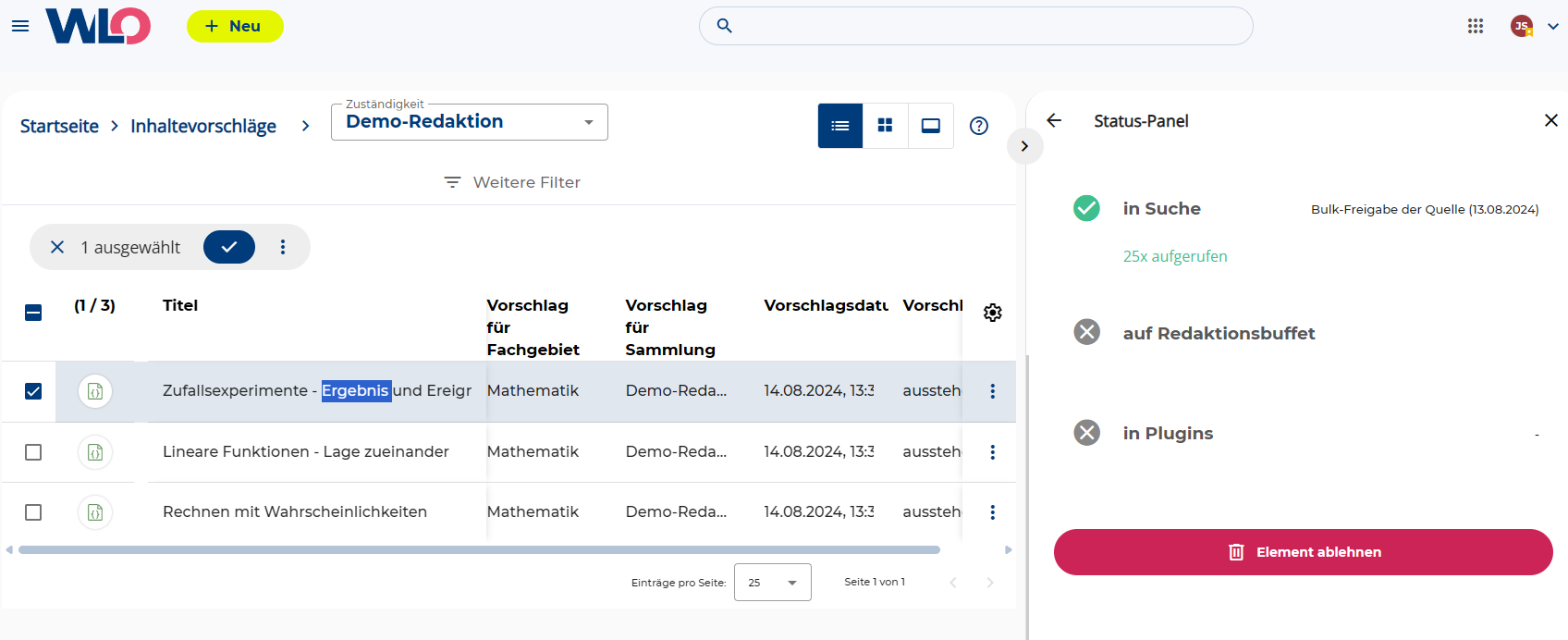Open the row menu for Lineare Funktionen

(993, 452)
